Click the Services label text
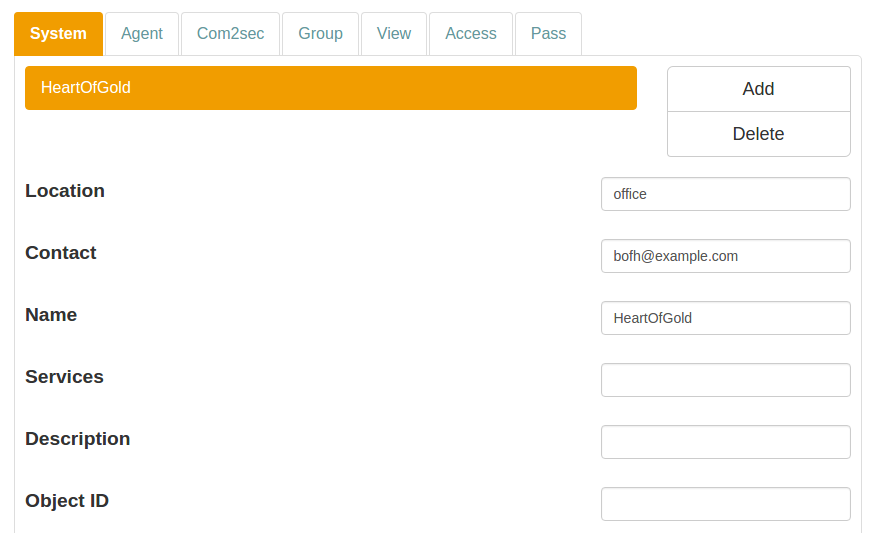 64,377
